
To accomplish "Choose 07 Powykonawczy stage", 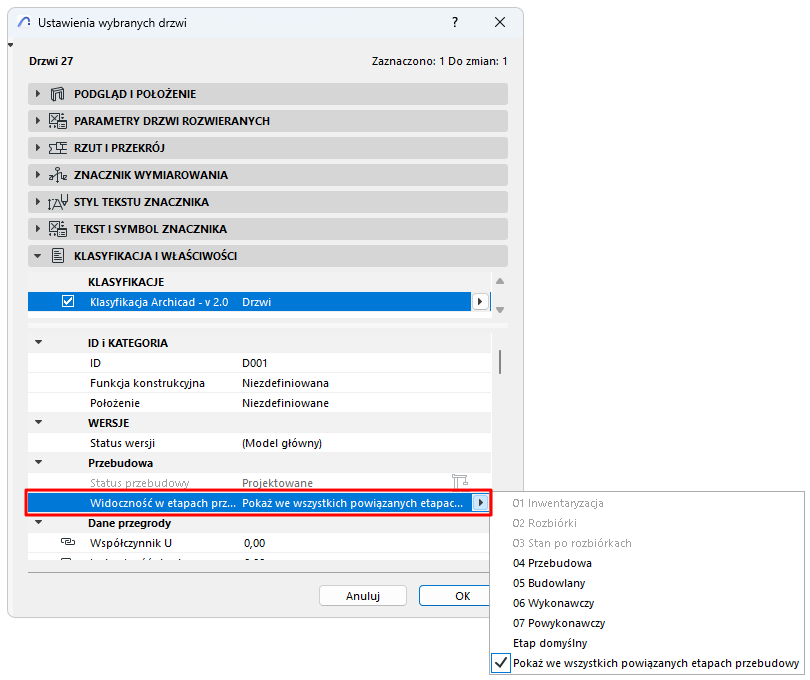I will click(559, 623).
